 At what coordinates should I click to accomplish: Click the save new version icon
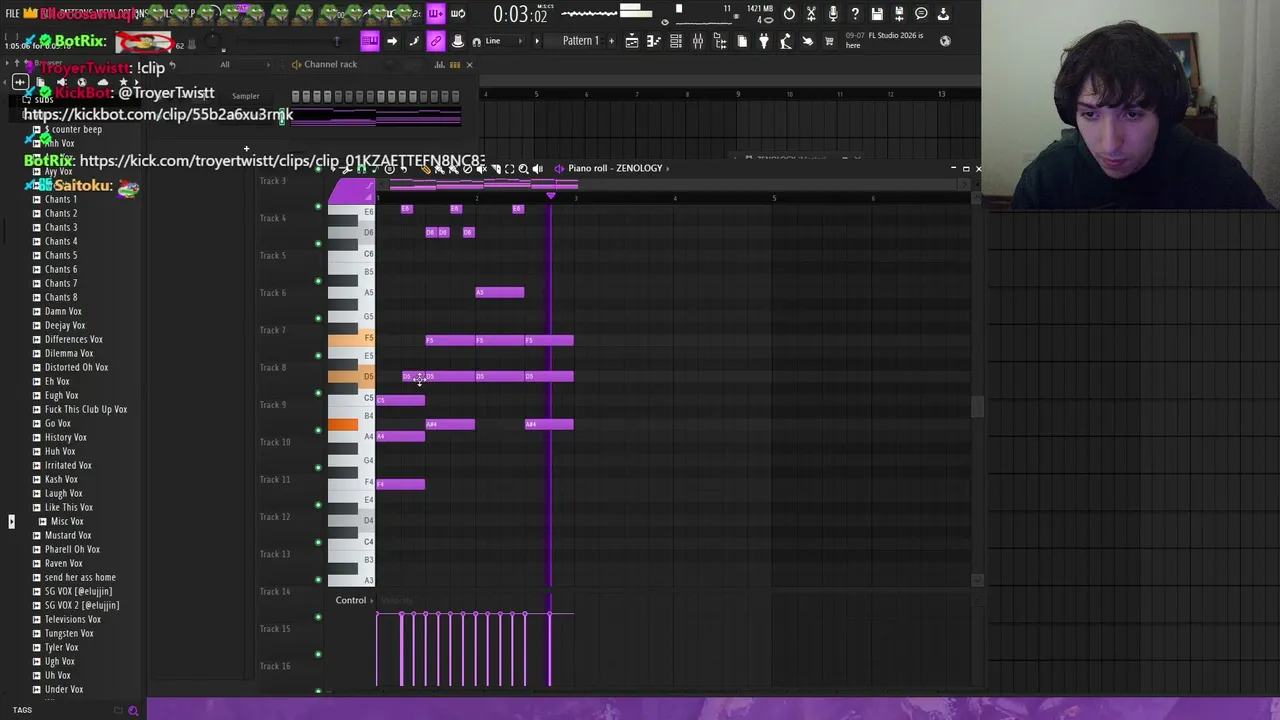pyautogui.click(x=899, y=13)
